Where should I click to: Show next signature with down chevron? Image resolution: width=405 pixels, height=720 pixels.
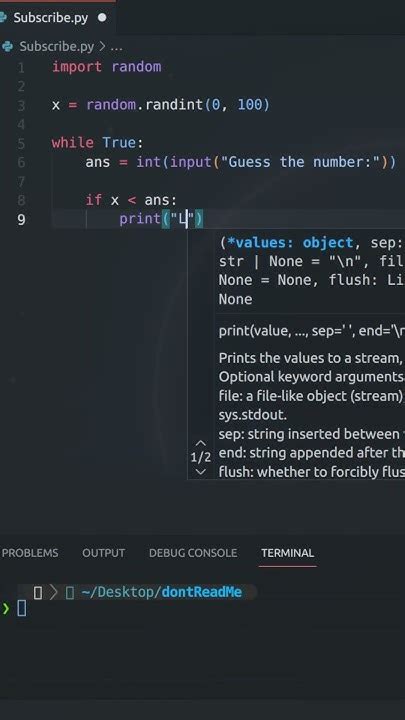tap(201, 472)
